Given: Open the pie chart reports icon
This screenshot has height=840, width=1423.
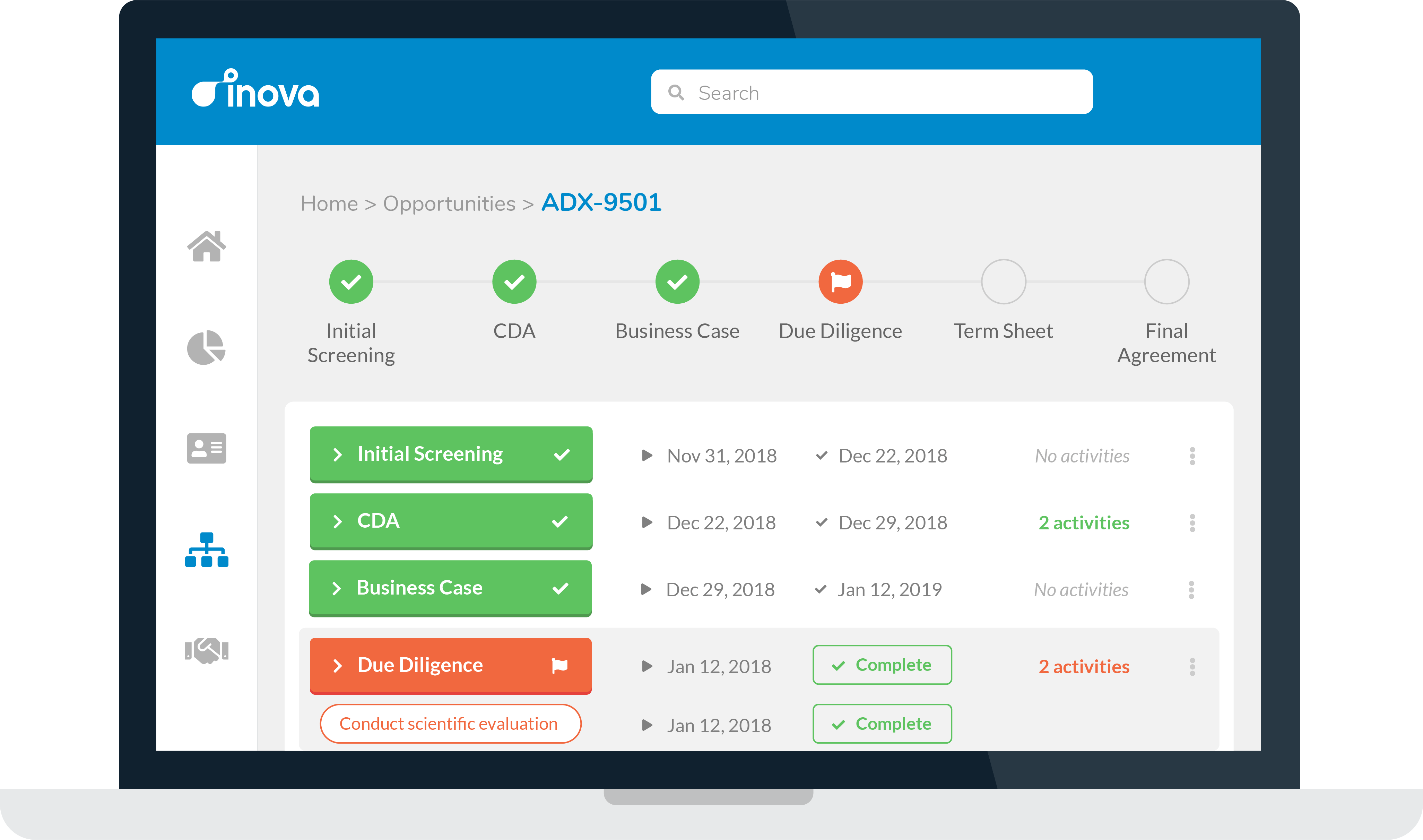Looking at the screenshot, I should 207,347.
